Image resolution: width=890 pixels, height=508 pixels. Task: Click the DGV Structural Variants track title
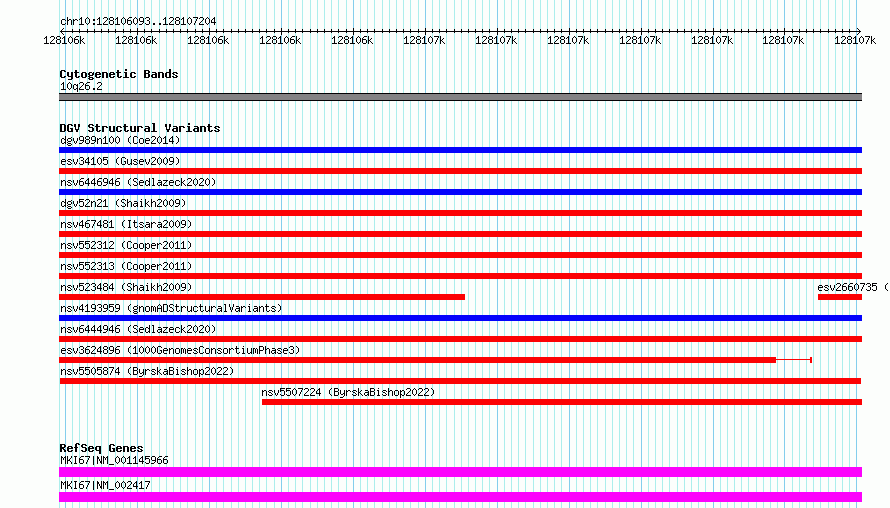pyautogui.click(x=140, y=128)
